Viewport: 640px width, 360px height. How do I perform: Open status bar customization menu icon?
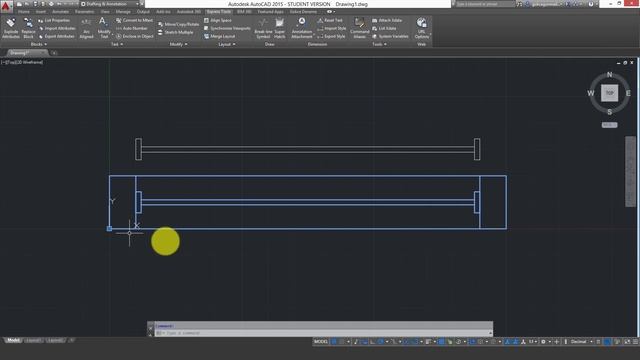tap(636, 342)
